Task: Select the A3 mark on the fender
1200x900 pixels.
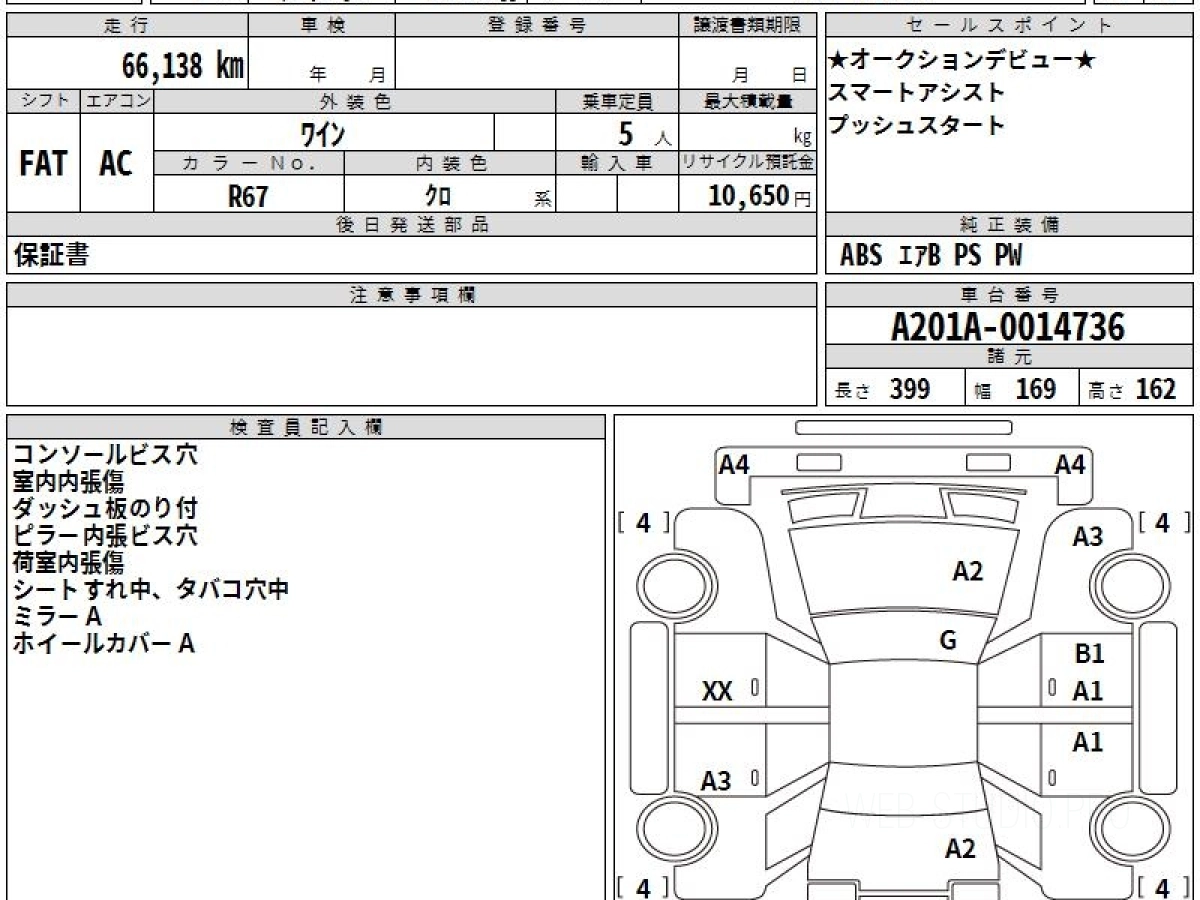Action: tap(1088, 537)
